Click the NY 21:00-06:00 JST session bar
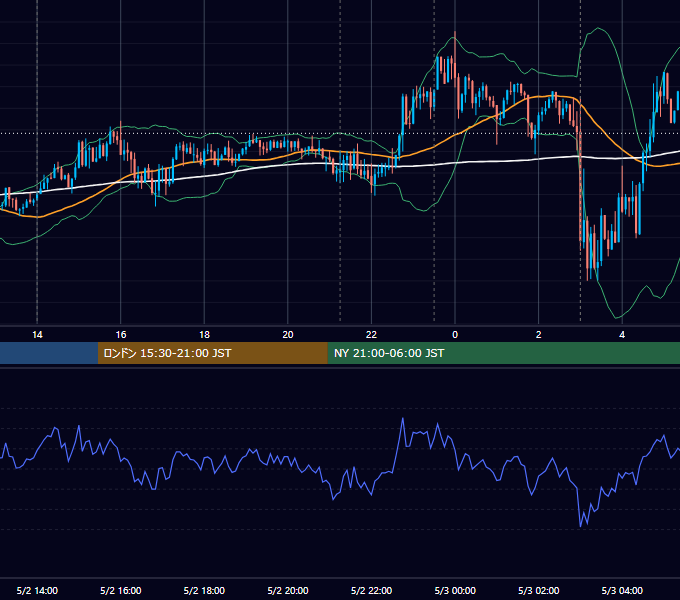Screen dimensions: 680x600 (x=503, y=353)
